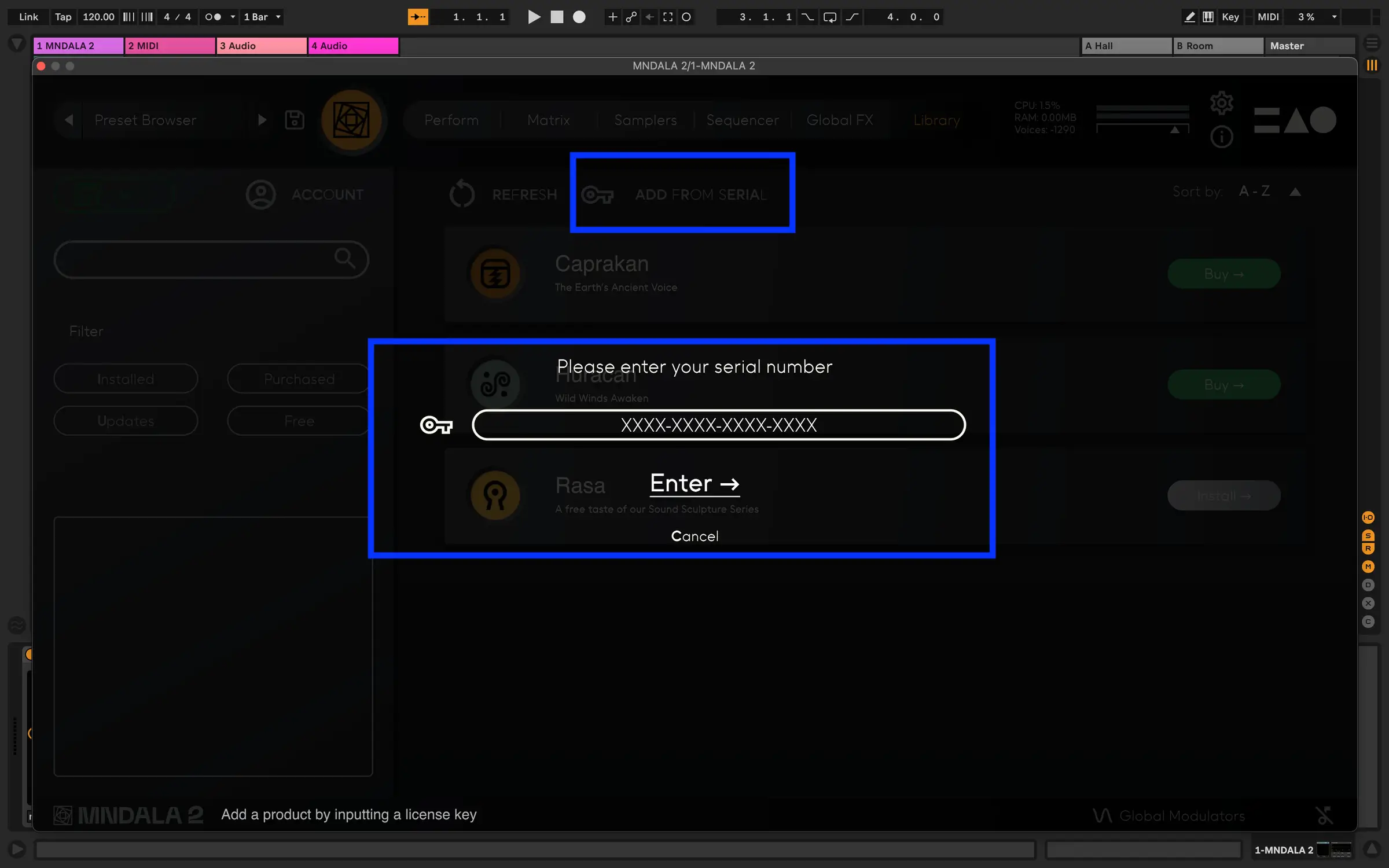The height and width of the screenshot is (868, 1389).
Task: Toggle MIDI Map Mode switch
Action: pos(1268,17)
